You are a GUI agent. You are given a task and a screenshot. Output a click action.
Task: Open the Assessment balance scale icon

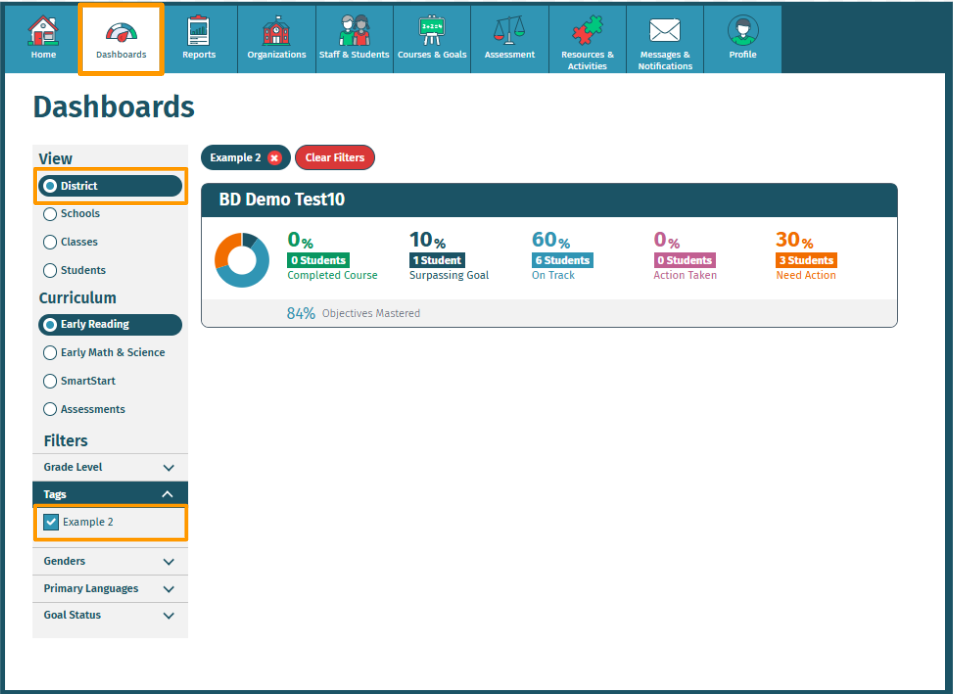[509, 31]
